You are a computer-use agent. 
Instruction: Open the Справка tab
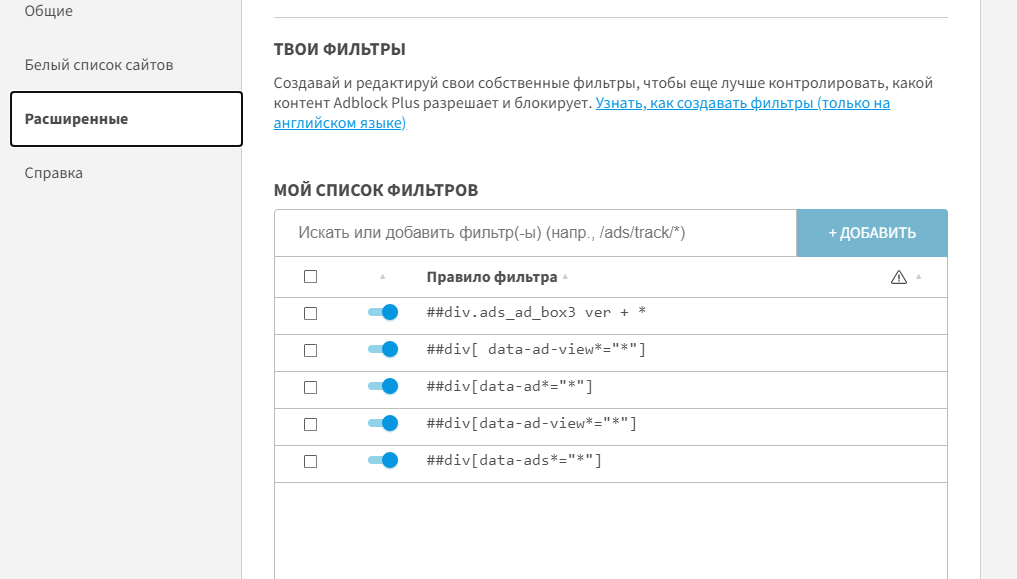[x=54, y=173]
